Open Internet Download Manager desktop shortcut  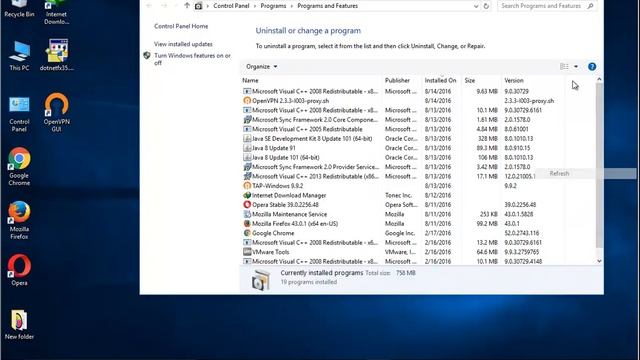(x=56, y=12)
